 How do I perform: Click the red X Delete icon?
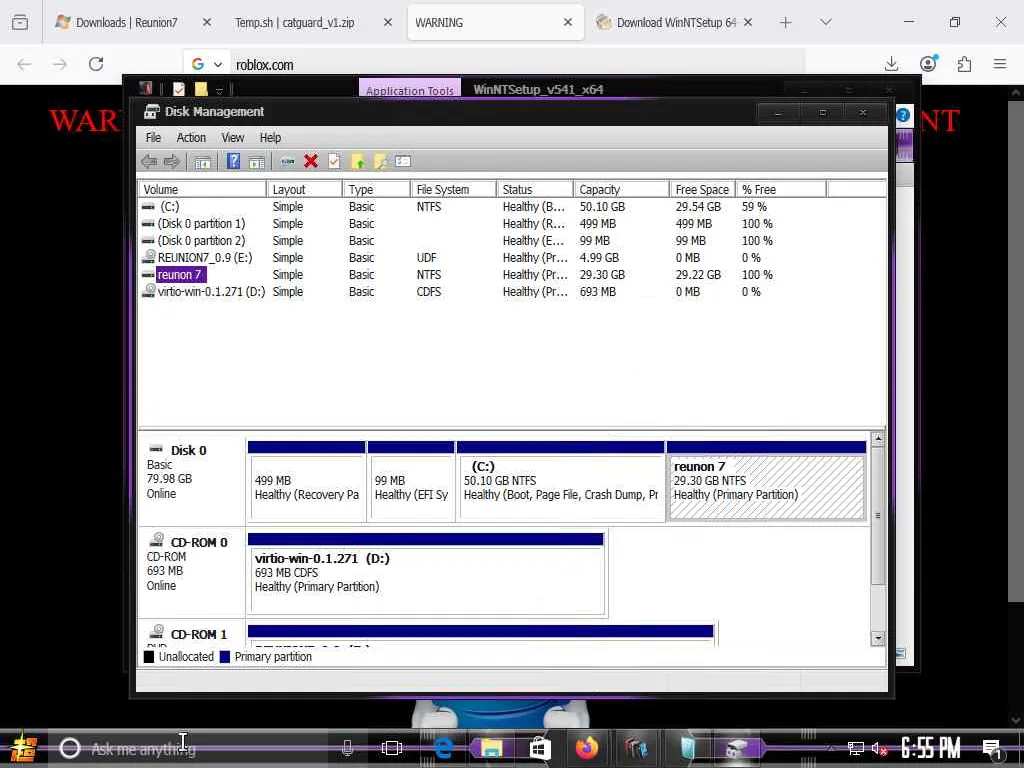(x=311, y=161)
